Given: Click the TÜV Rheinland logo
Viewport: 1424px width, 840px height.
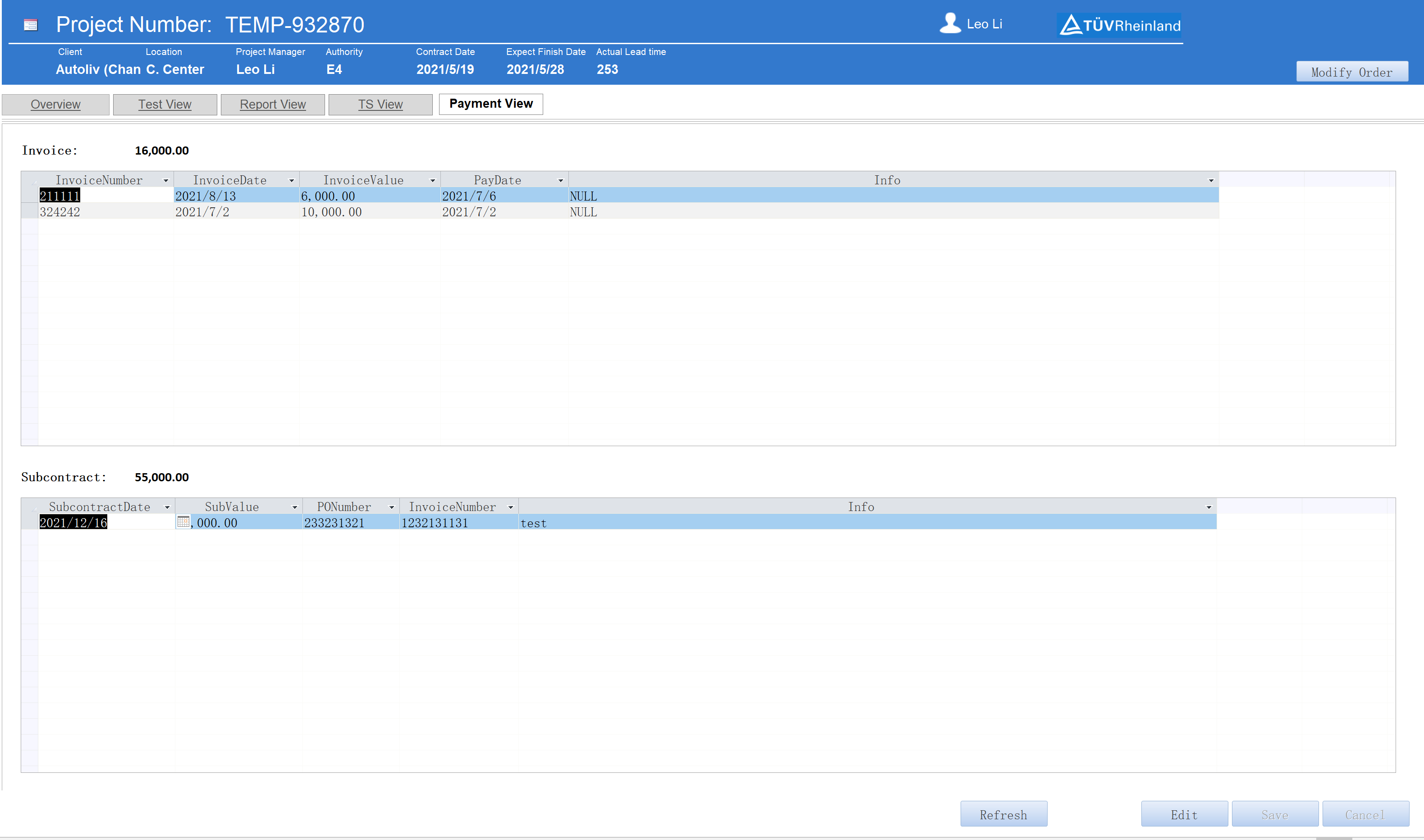Looking at the screenshot, I should click(1119, 25).
